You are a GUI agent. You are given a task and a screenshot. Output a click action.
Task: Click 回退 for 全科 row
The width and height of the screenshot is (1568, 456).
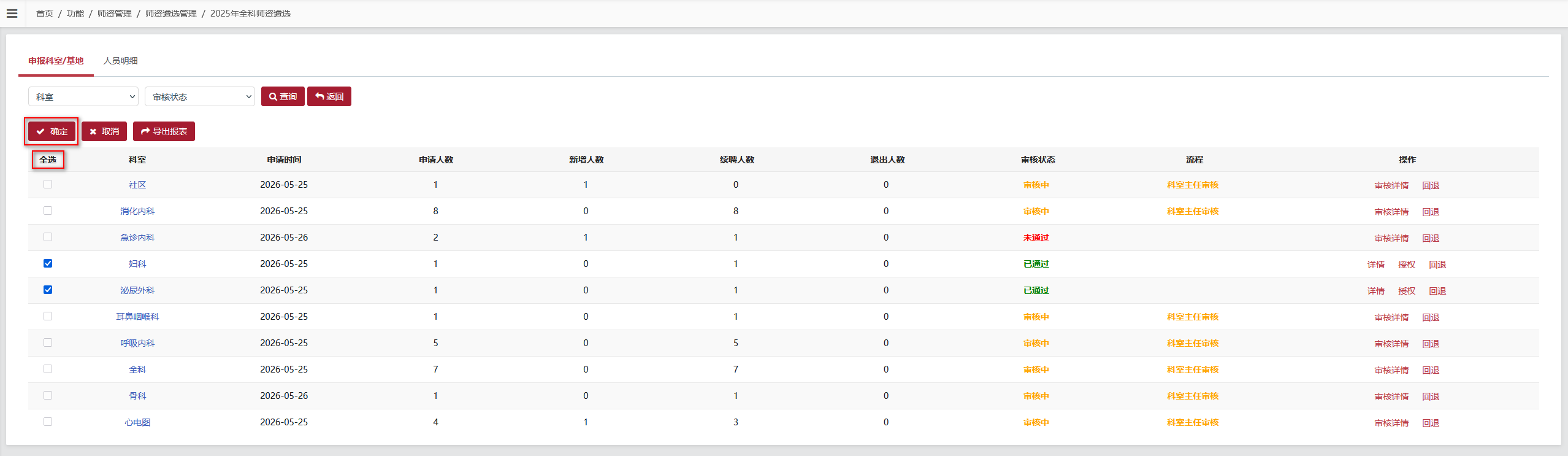click(1431, 370)
